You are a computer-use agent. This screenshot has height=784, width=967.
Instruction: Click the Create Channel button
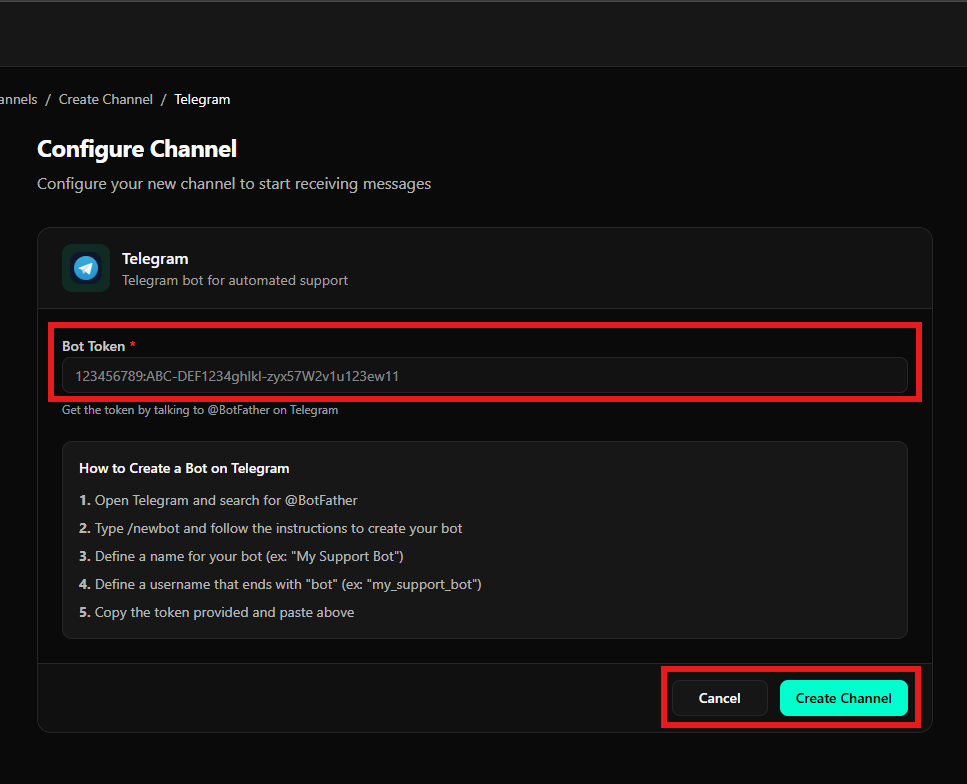[x=843, y=698]
